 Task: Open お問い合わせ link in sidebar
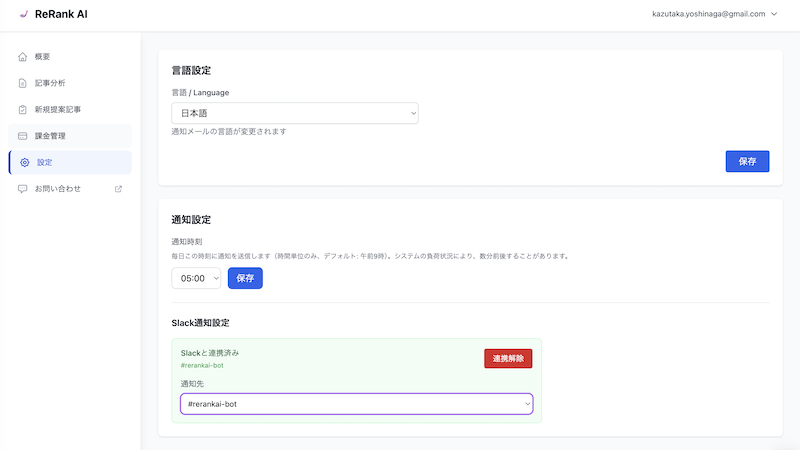[70, 189]
